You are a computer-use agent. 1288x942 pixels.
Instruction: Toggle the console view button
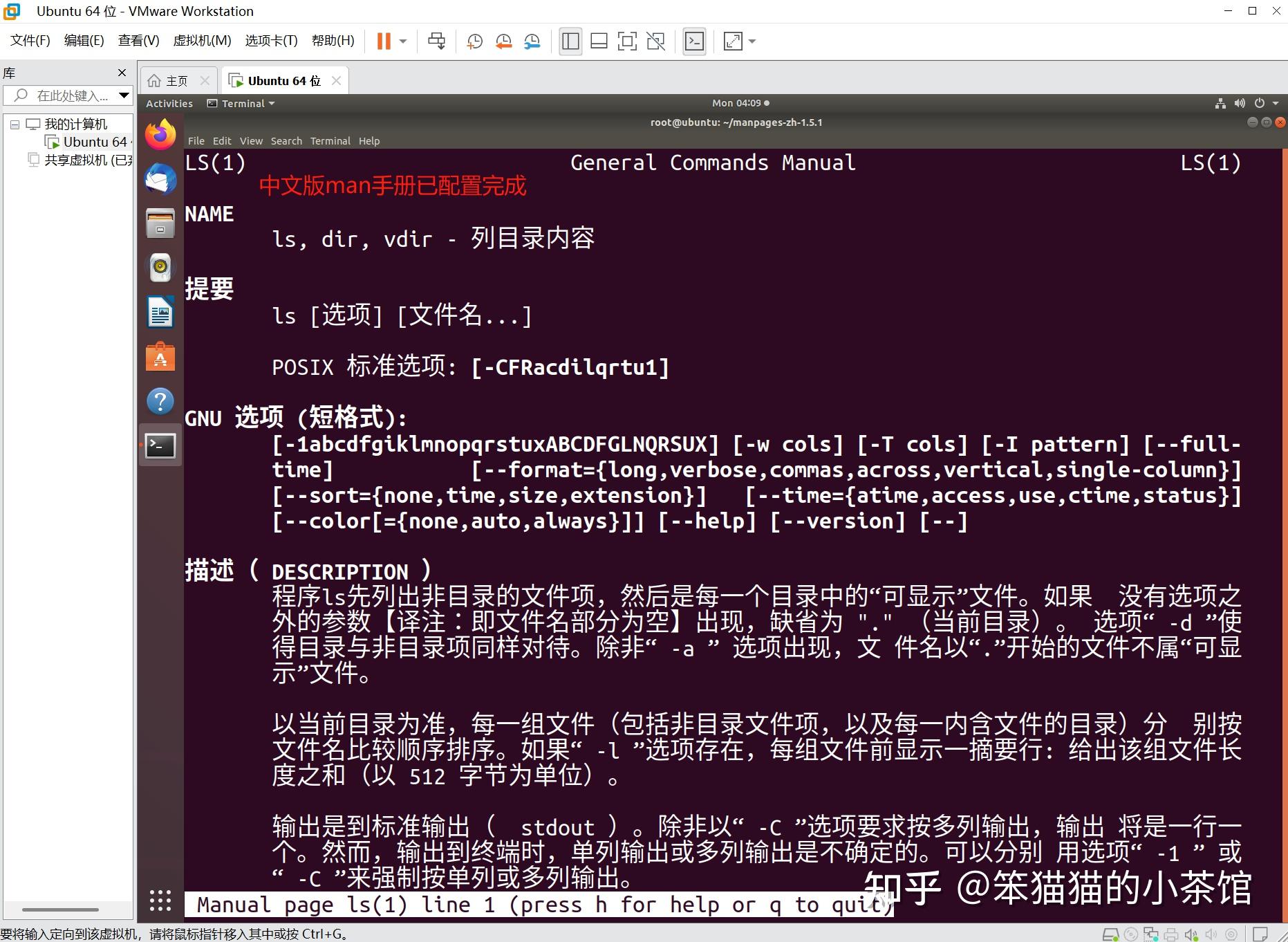694,41
